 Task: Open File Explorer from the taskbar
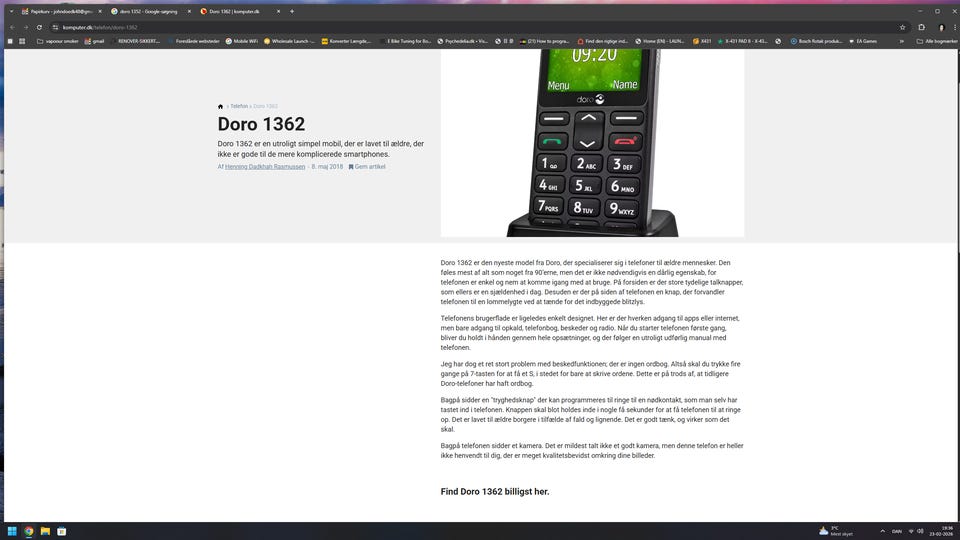pyautogui.click(x=45, y=531)
